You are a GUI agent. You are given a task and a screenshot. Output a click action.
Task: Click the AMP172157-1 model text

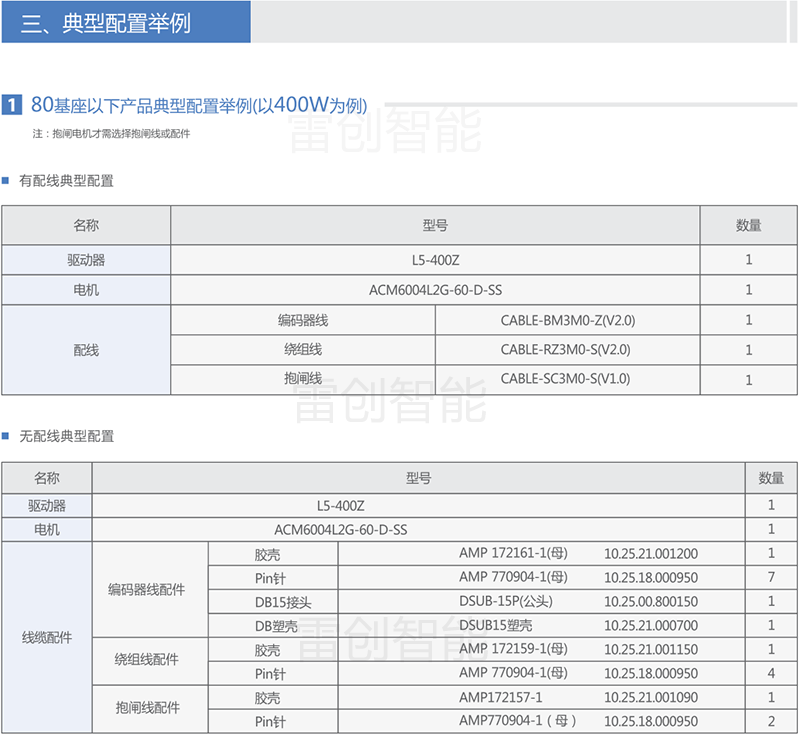[500, 697]
